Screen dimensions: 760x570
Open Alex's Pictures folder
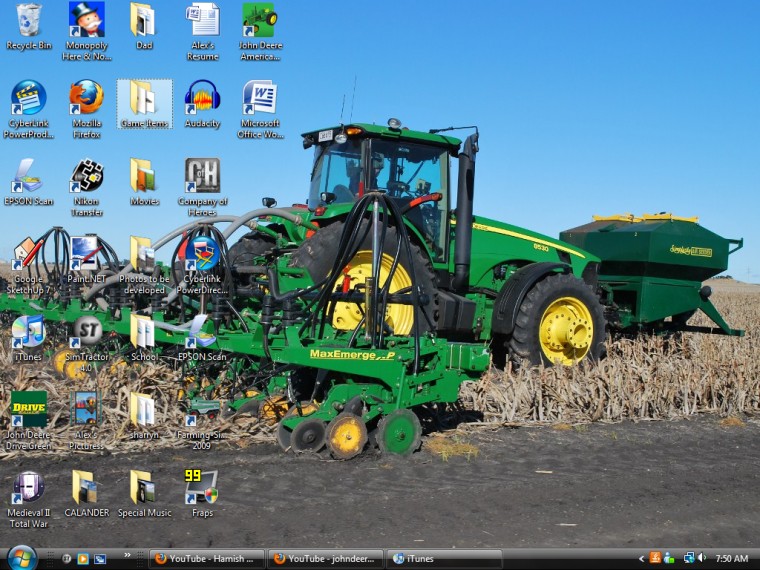[86, 422]
